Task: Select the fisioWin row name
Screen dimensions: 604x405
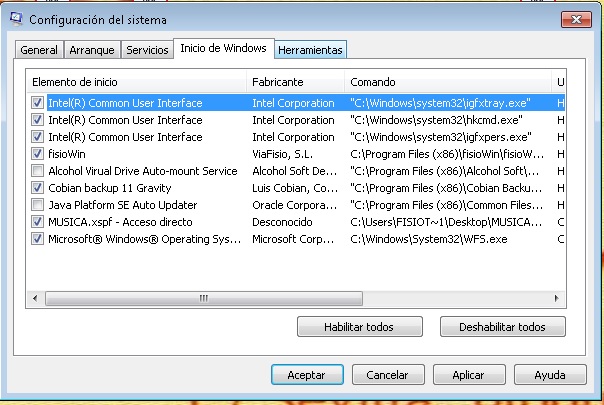Action: click(x=67, y=154)
